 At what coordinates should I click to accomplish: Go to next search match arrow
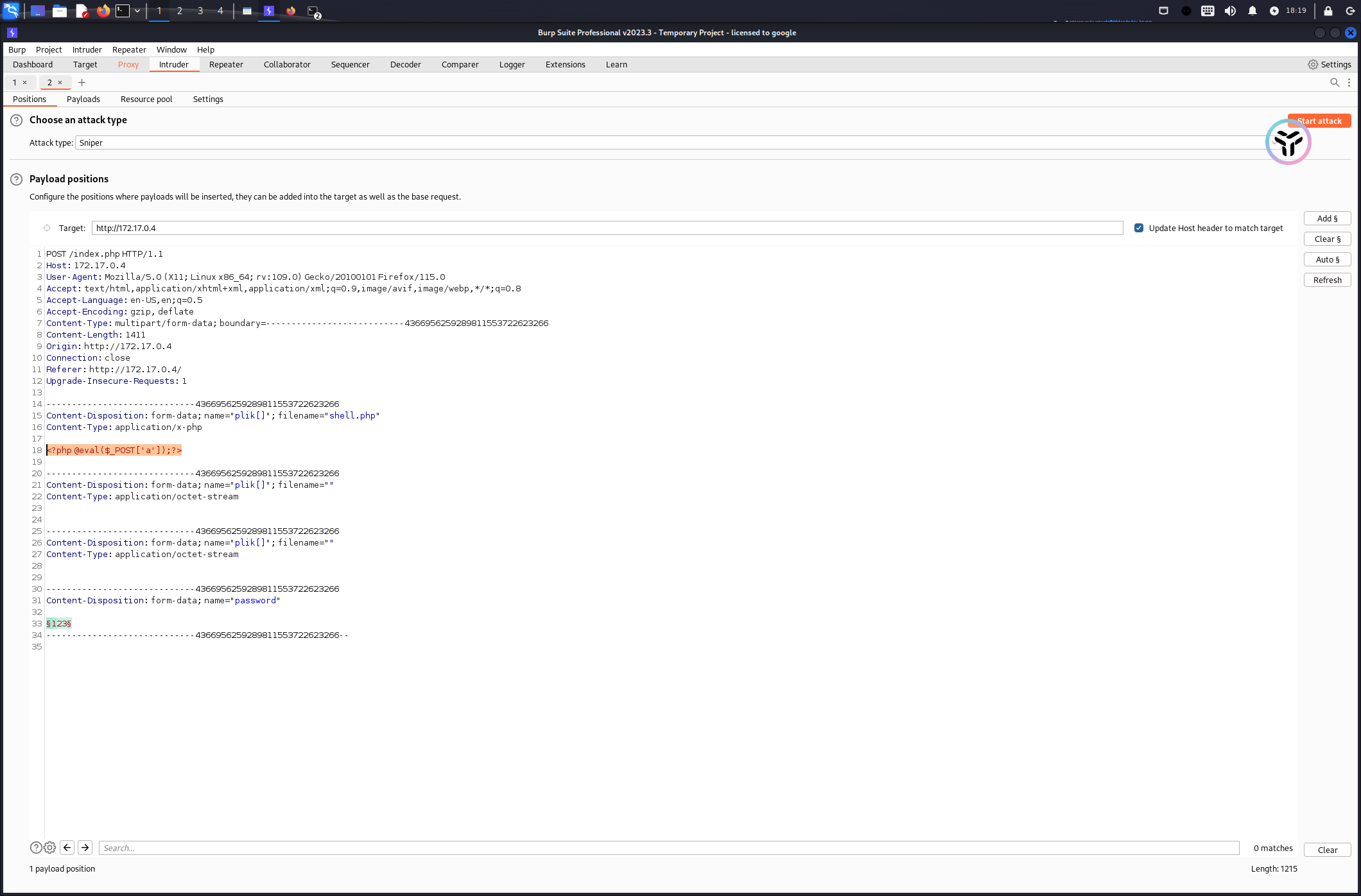pos(85,847)
